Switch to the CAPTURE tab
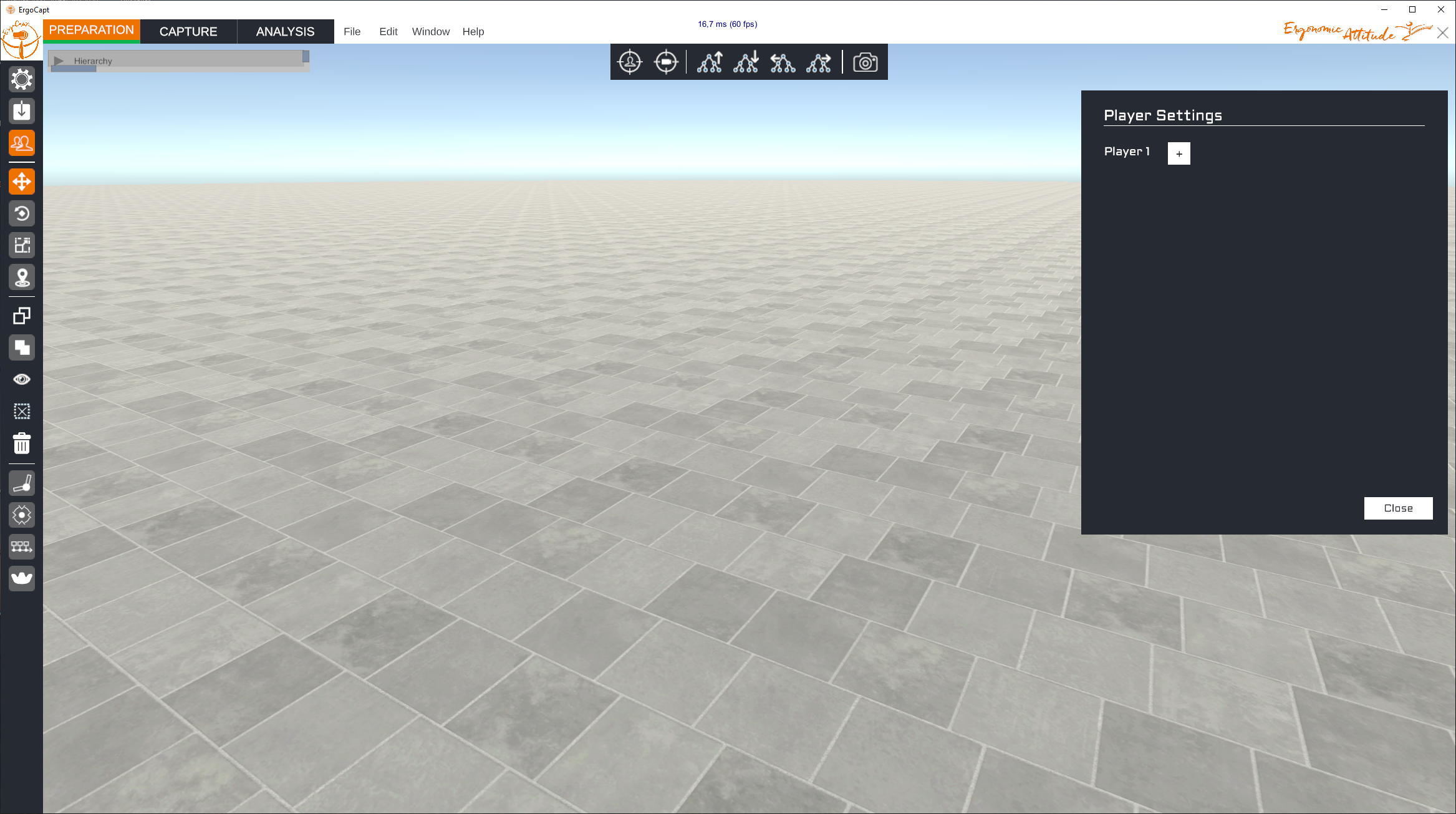Viewport: 1456px width, 814px height. click(x=188, y=31)
